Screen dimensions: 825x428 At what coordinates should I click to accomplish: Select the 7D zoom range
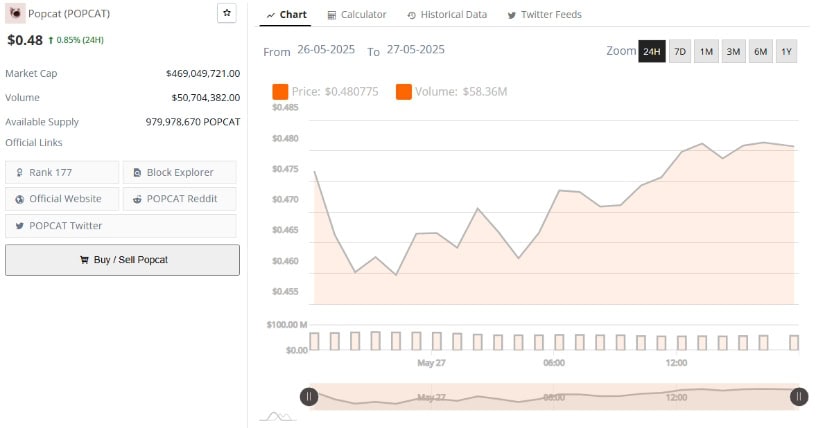pyautogui.click(x=680, y=52)
